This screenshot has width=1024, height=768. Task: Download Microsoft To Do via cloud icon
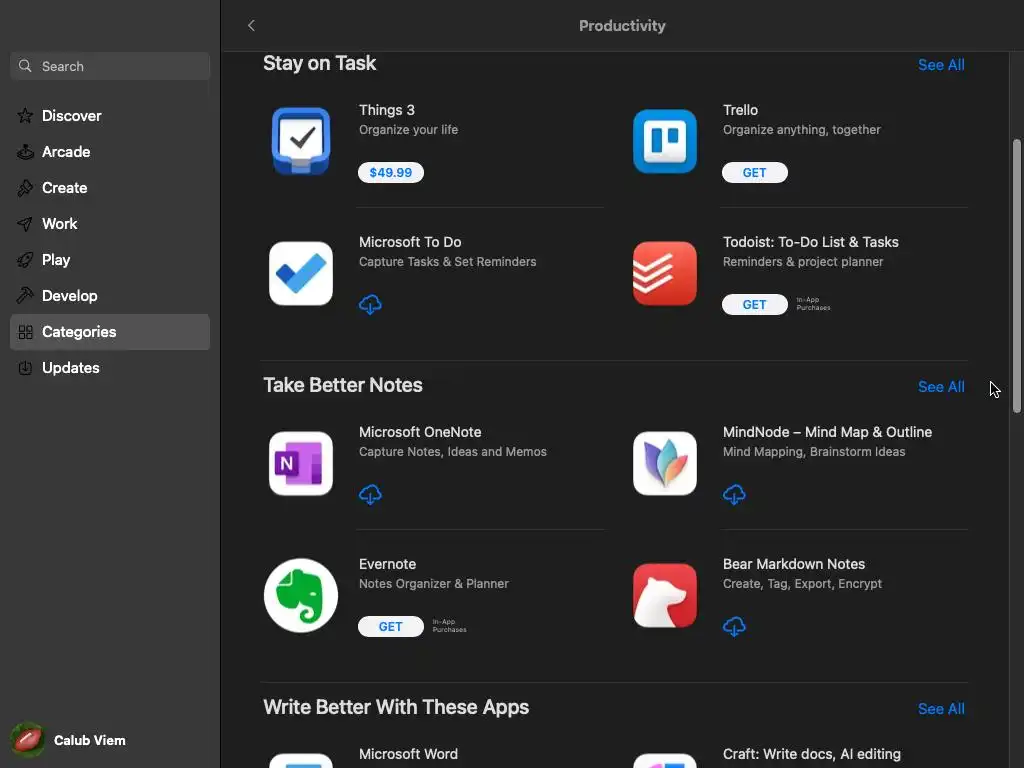[370, 304]
